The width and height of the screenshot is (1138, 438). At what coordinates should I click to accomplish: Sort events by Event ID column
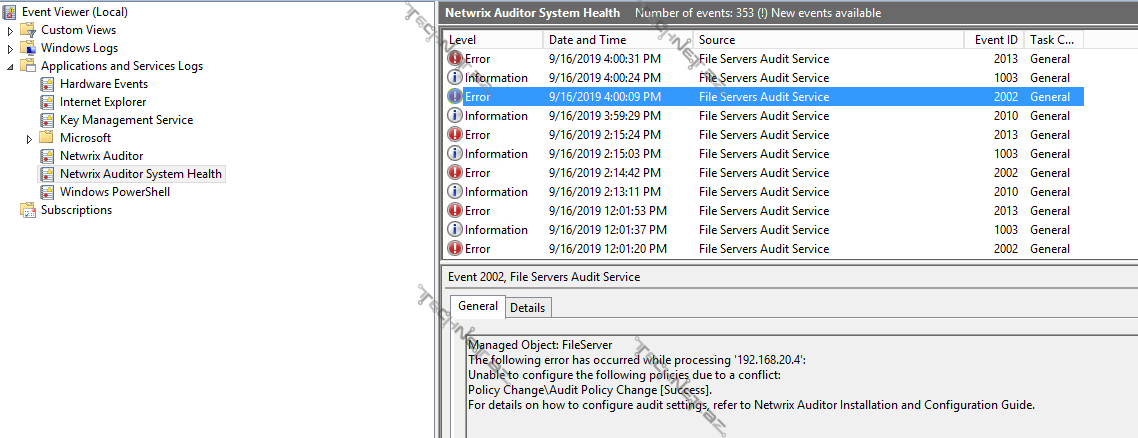[x=995, y=40]
